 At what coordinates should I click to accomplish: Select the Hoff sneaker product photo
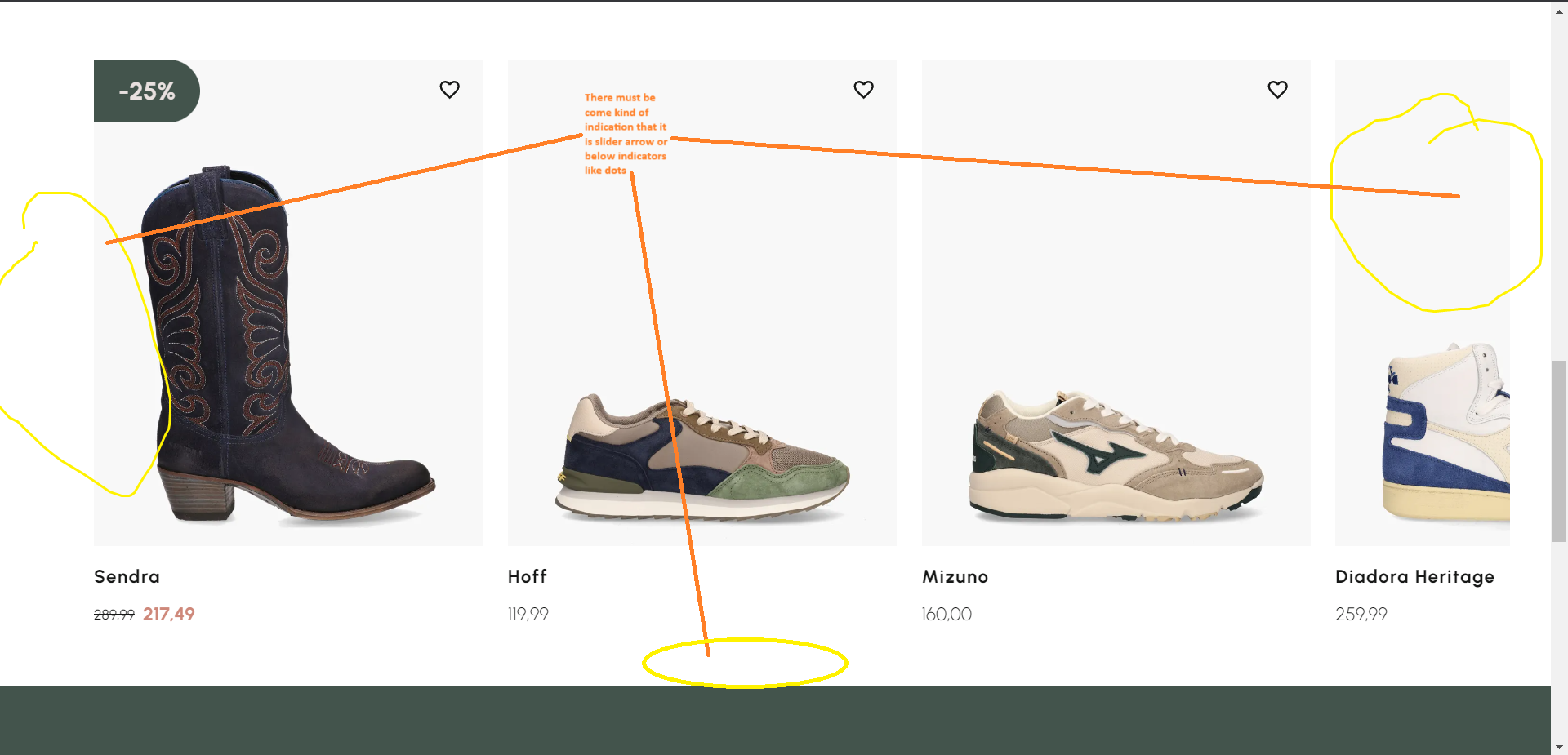click(x=702, y=457)
